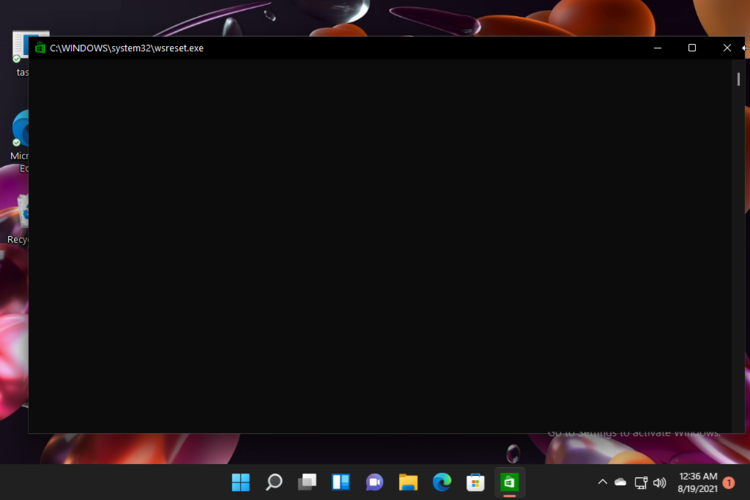Viewport: 750px width, 500px height.
Task: Open the volume tray icon
Action: pyautogui.click(x=660, y=483)
